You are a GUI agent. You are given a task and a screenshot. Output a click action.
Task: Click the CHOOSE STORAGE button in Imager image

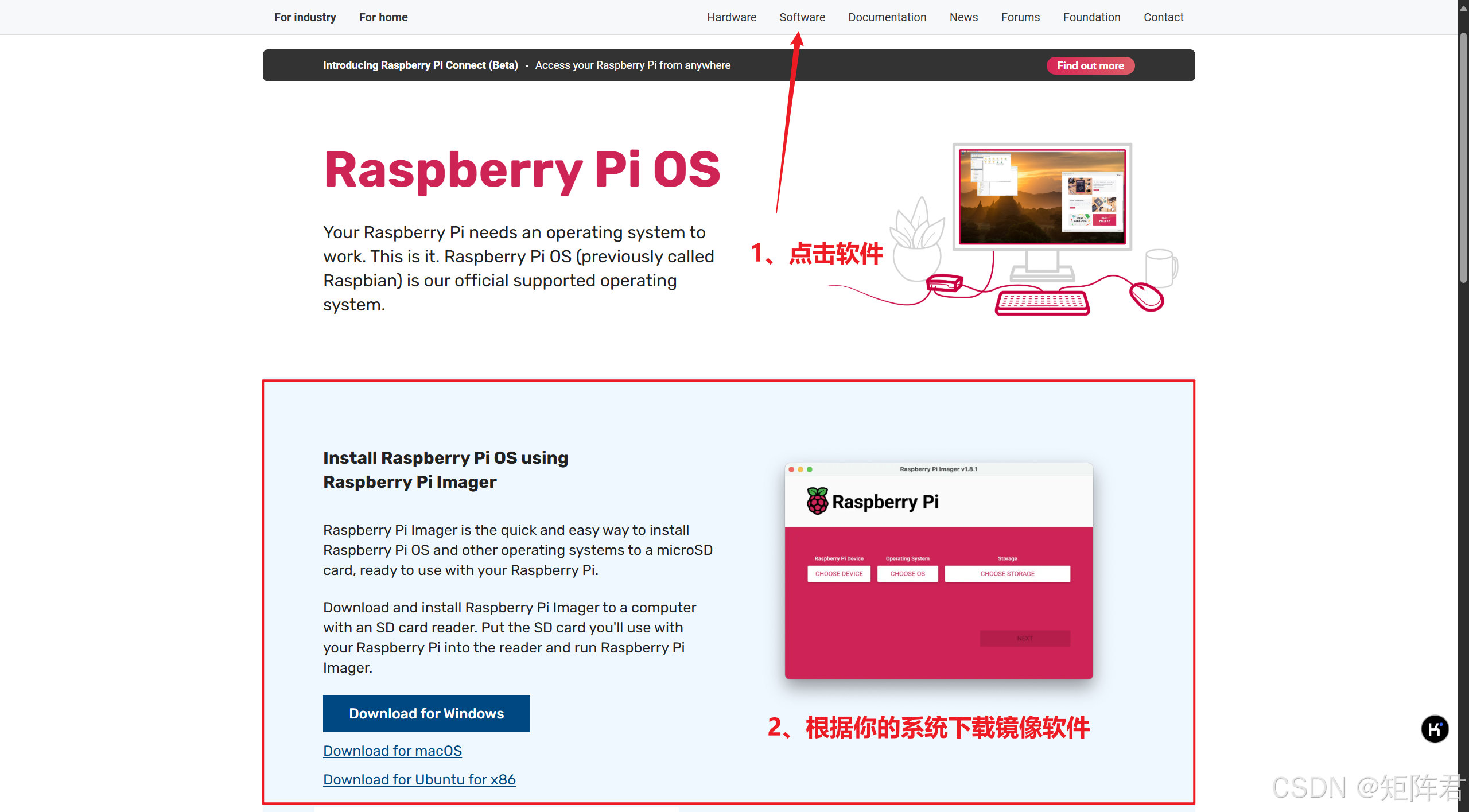1007,574
